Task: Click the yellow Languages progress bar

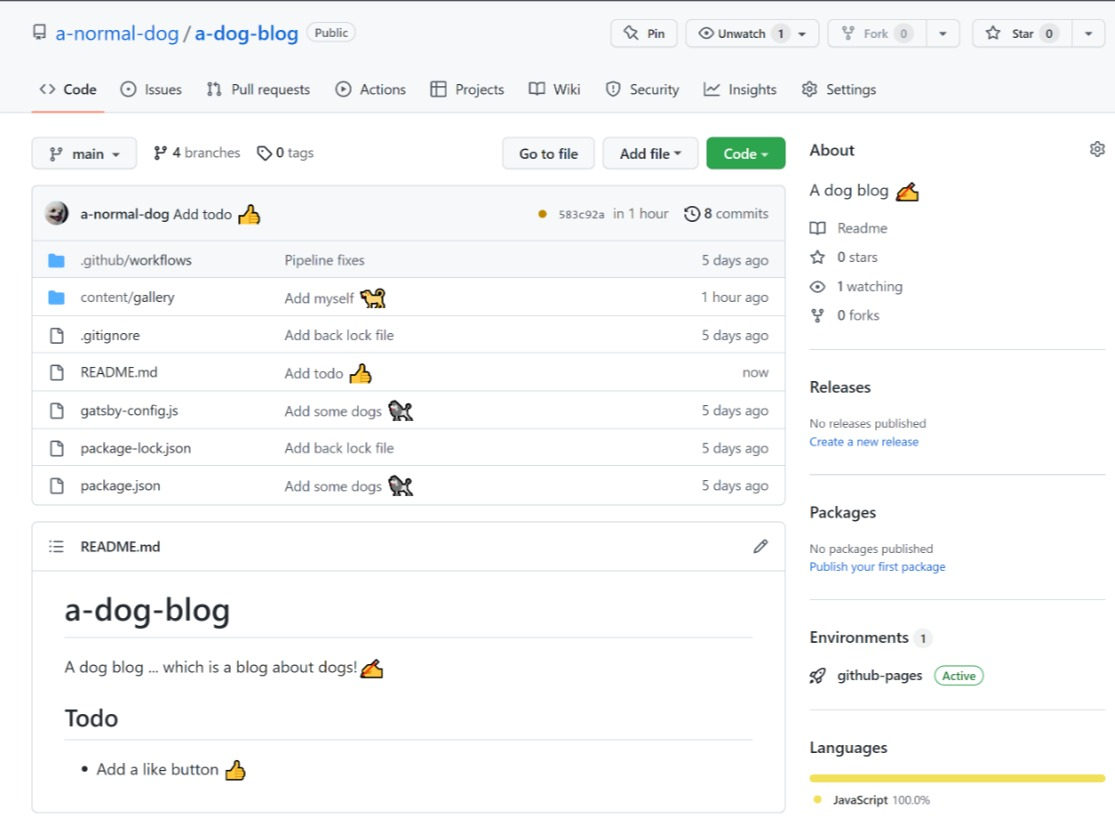Action: click(x=957, y=778)
